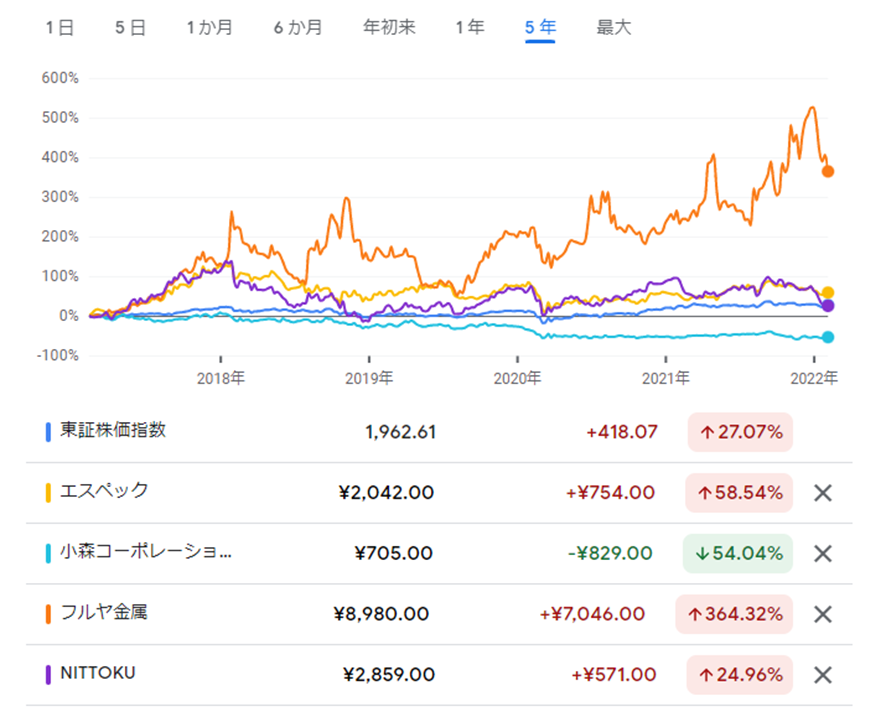Click purple color bar beside NITTOKU
This screenshot has width=886, height=722.
[48, 674]
